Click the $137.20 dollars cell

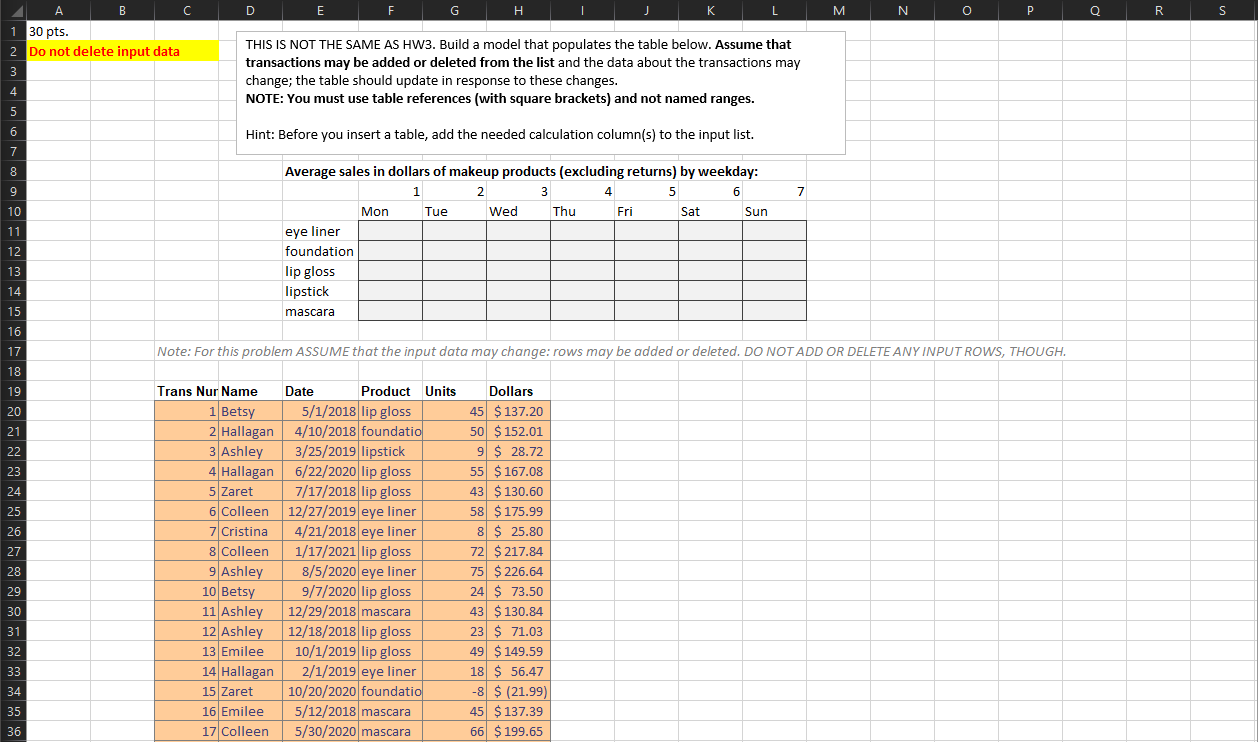[518, 411]
